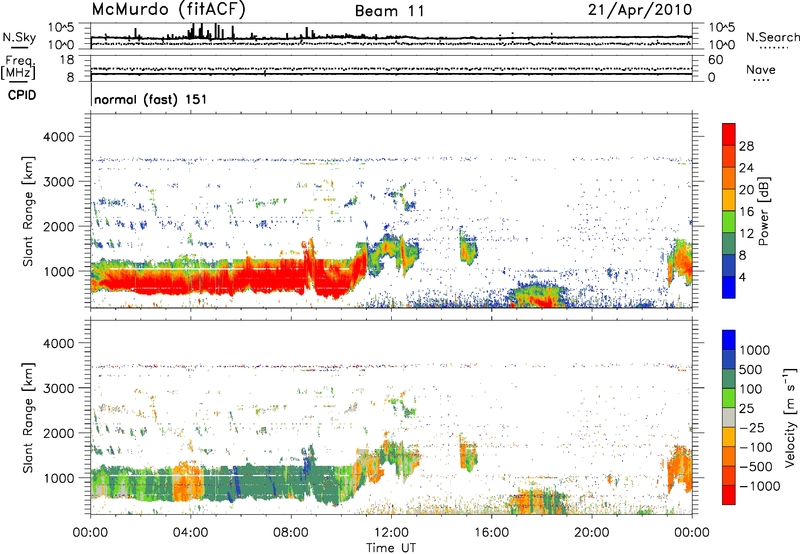
Task: Click the 20:00 time tick label
Action: coord(591,533)
